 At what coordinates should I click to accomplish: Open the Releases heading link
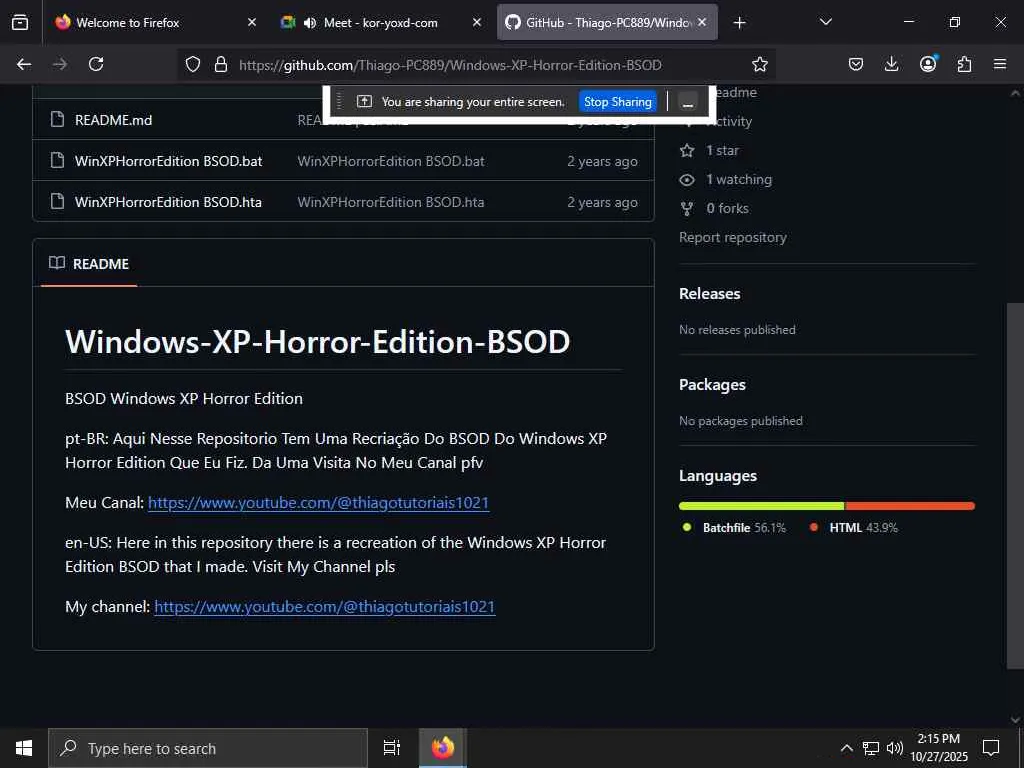[x=710, y=294]
